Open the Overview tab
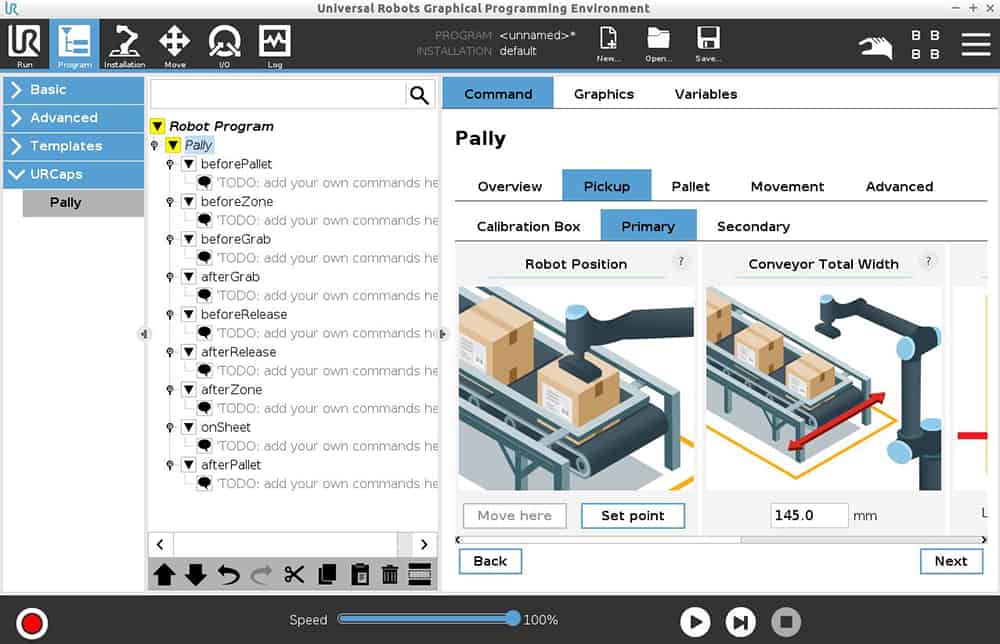 tap(510, 186)
